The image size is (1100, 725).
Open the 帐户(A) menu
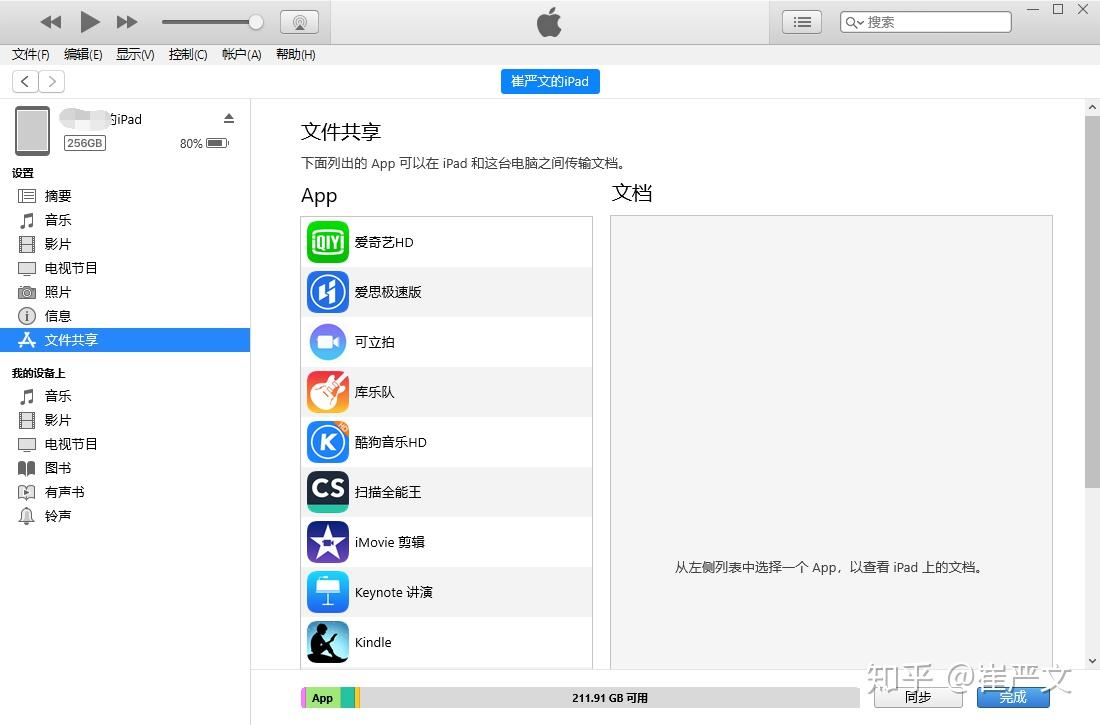coord(241,55)
